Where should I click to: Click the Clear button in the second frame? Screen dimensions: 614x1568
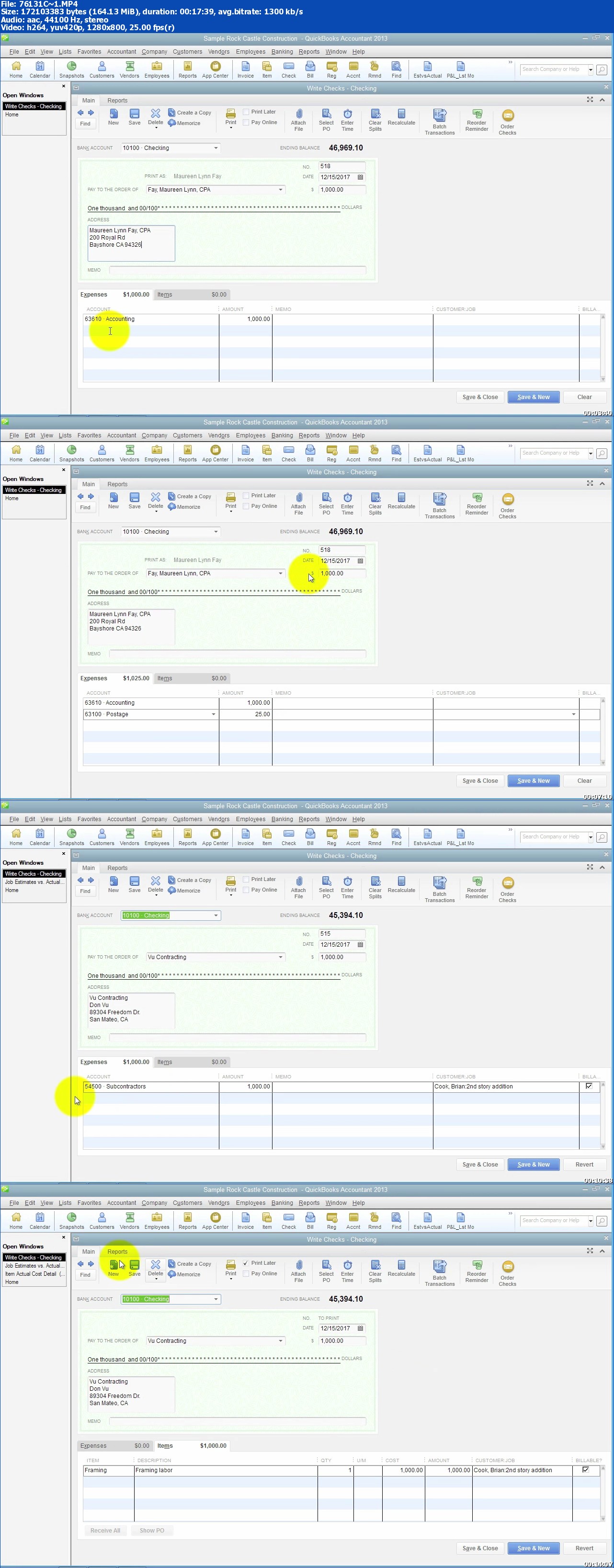pyautogui.click(x=584, y=780)
